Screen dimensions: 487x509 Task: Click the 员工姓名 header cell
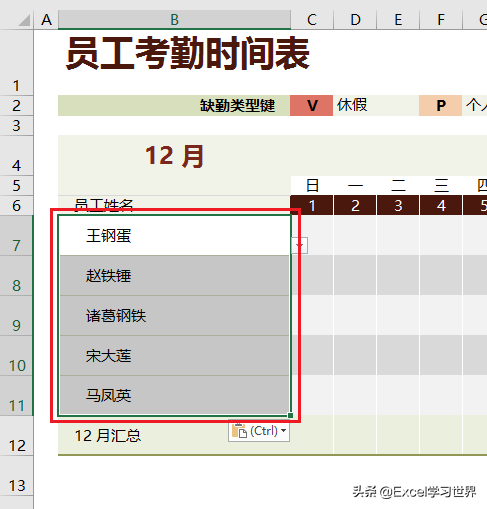tap(174, 206)
